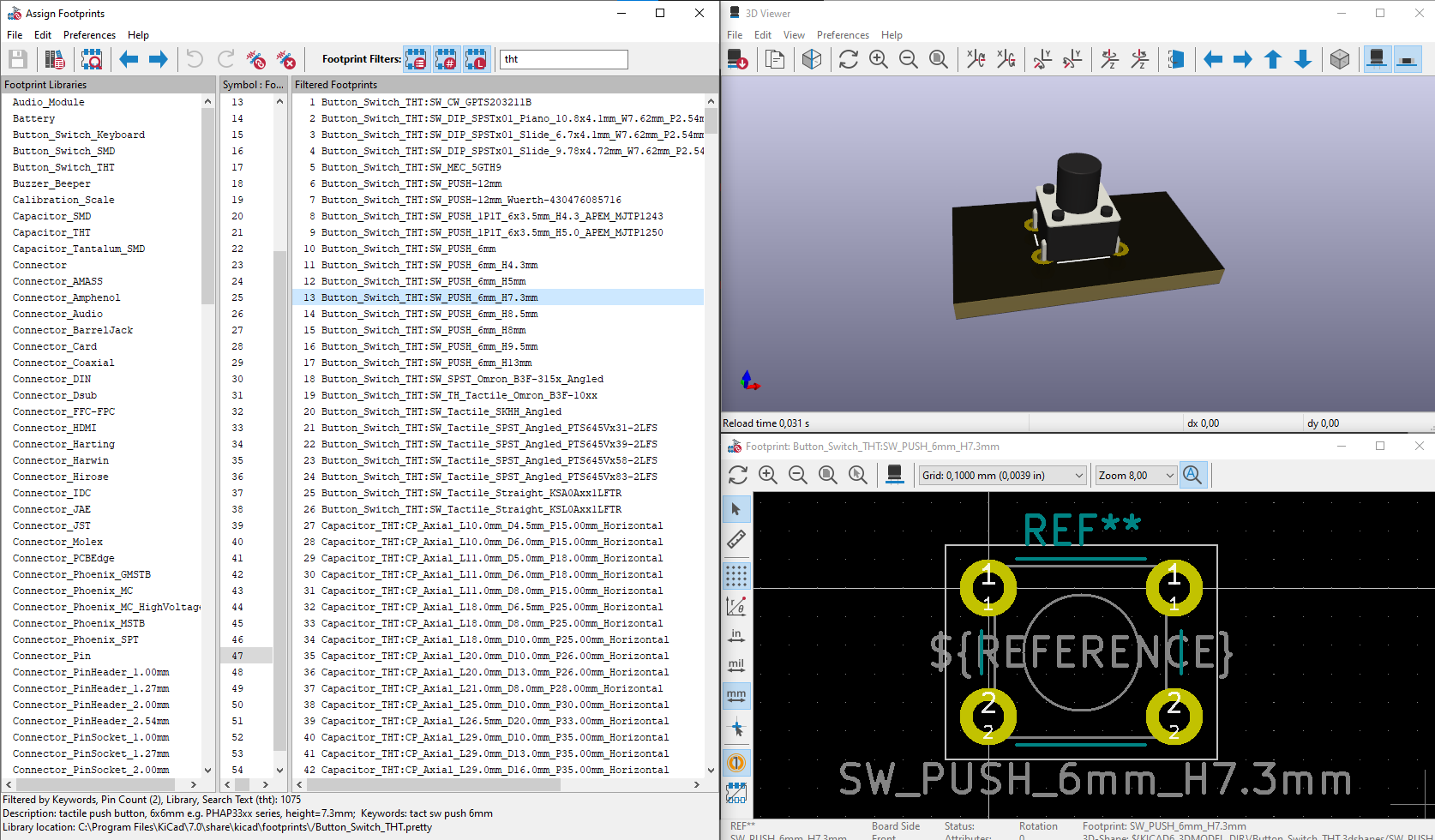Export the current 3D view as image
The image size is (1435, 840).
point(737,59)
